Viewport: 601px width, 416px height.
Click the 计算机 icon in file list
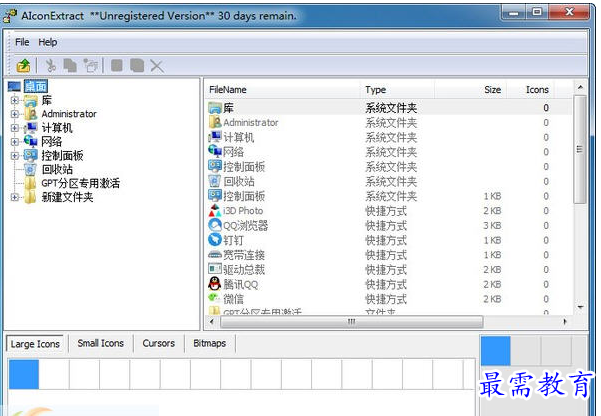pyautogui.click(x=215, y=137)
